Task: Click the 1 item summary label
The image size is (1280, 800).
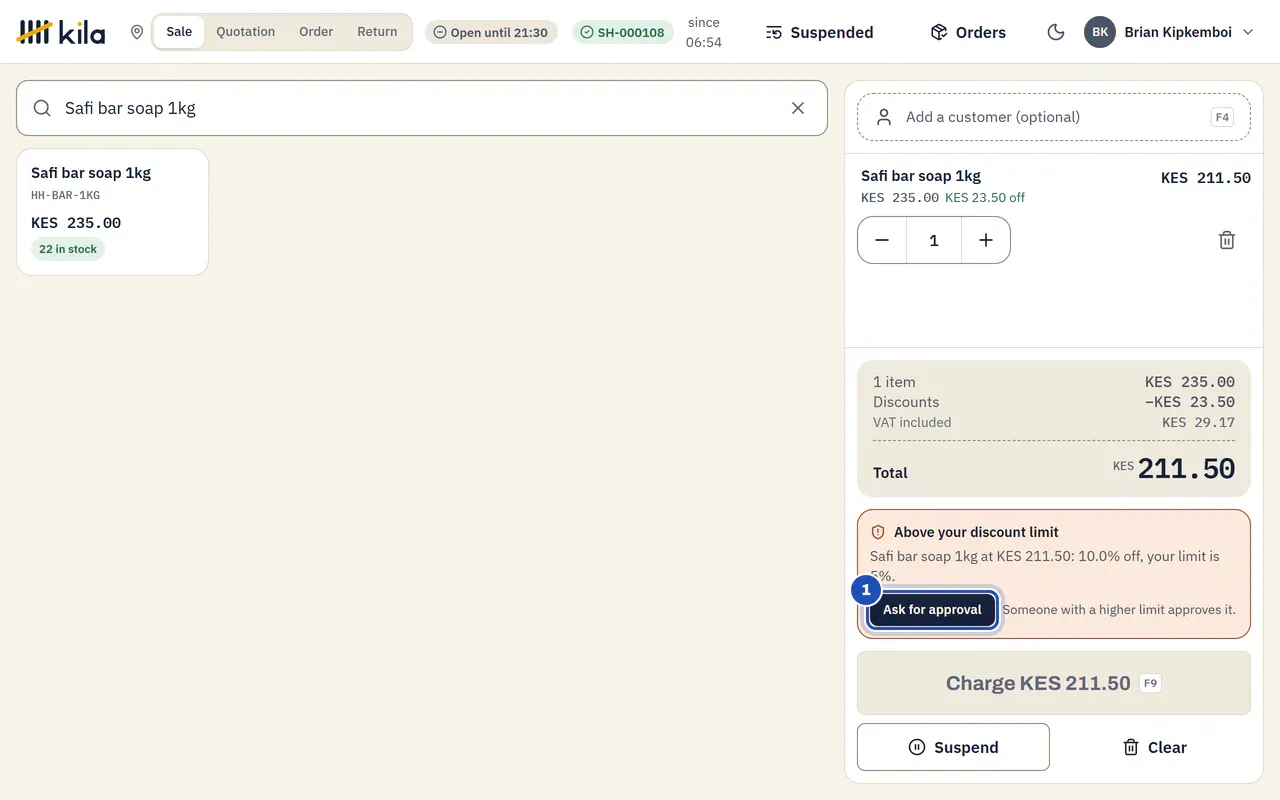Action: (x=894, y=382)
